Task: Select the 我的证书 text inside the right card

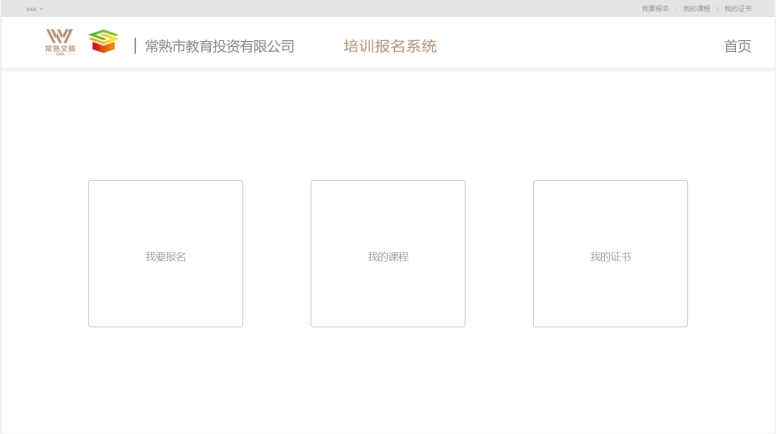Action: click(610, 257)
